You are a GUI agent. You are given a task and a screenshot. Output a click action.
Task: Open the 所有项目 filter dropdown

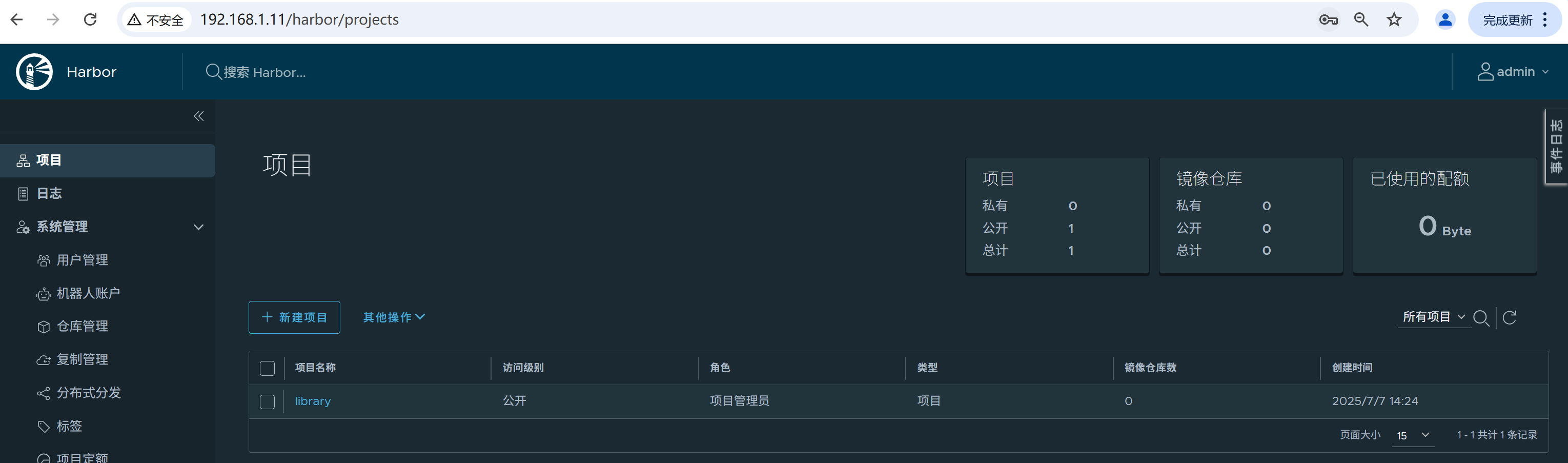click(1434, 317)
